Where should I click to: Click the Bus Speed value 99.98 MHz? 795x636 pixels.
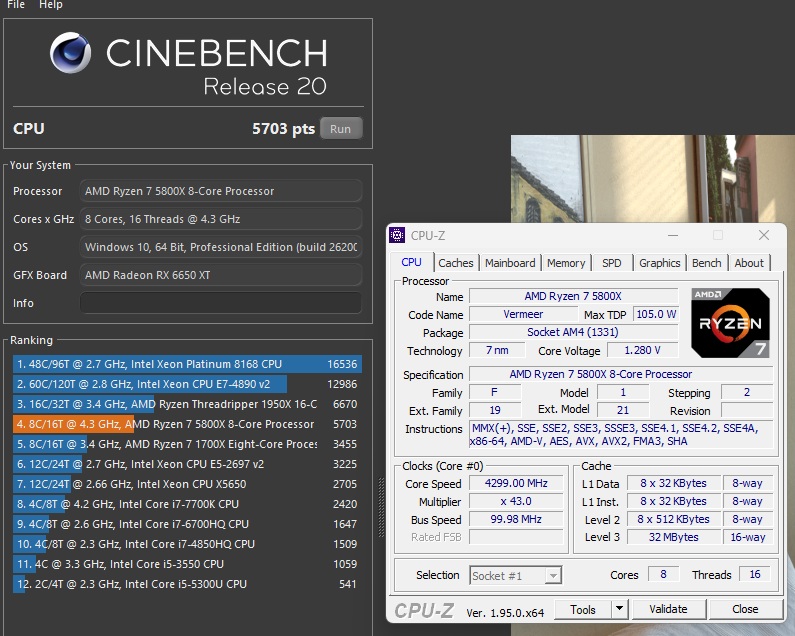click(x=516, y=519)
